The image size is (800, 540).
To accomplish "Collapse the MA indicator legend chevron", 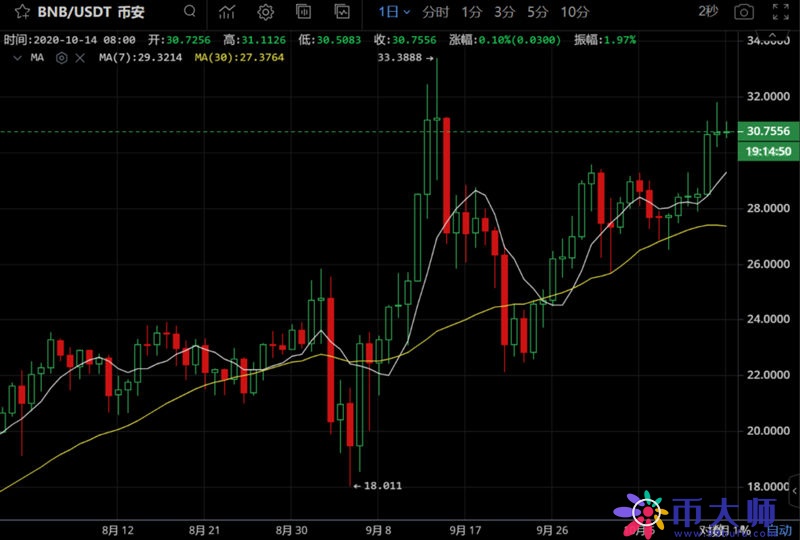I will (x=17, y=58).
